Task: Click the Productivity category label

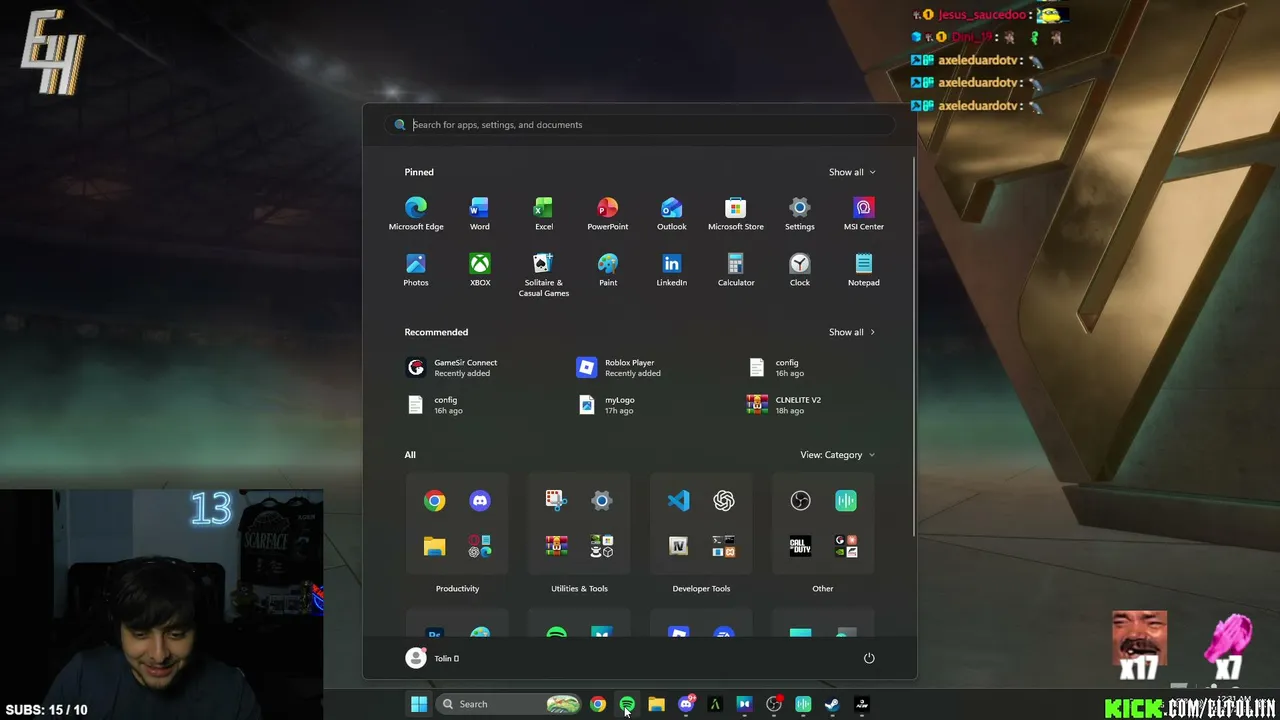Action: click(x=457, y=589)
